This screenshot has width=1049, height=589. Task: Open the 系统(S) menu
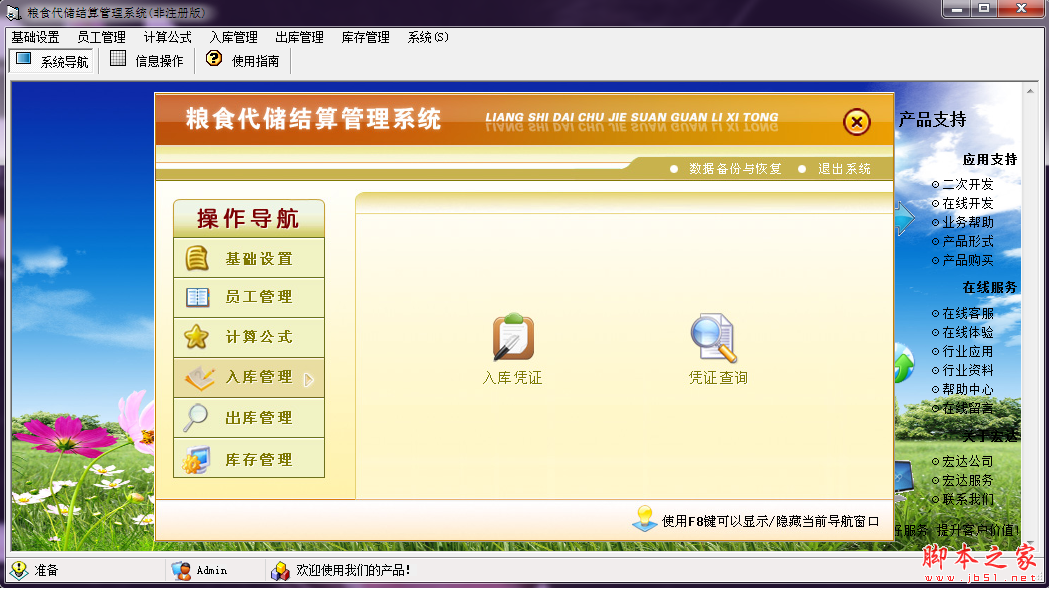[x=427, y=36]
